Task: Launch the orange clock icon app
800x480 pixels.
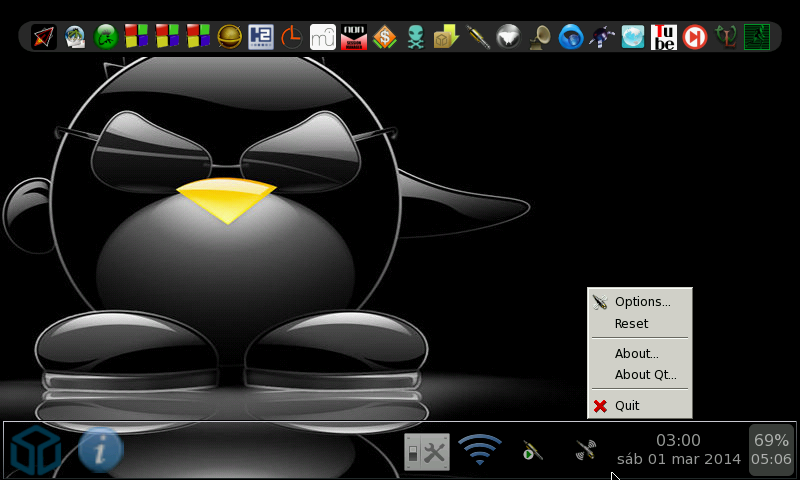Action: click(x=291, y=37)
